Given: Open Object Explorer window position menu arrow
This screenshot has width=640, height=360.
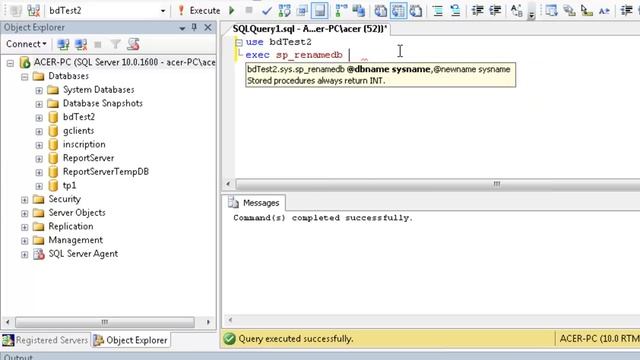Looking at the screenshot, I should (x=182, y=28).
